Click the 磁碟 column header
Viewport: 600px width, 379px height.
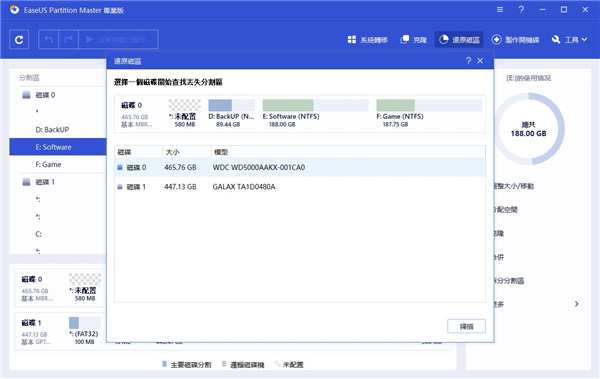click(x=138, y=152)
